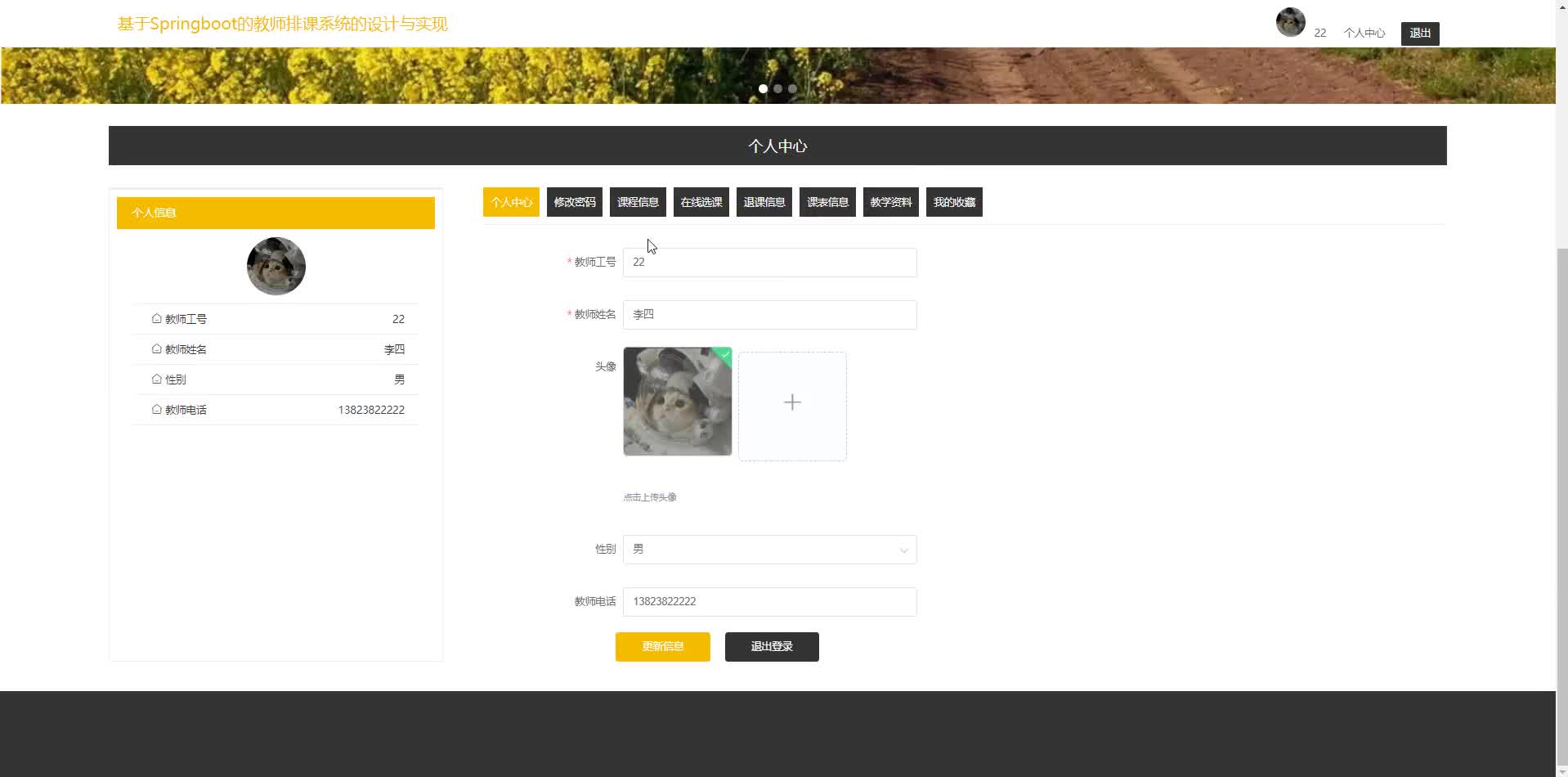Click the site title 基于Springboot的教师排课系统
The width and height of the screenshot is (1568, 777).
coord(282,24)
